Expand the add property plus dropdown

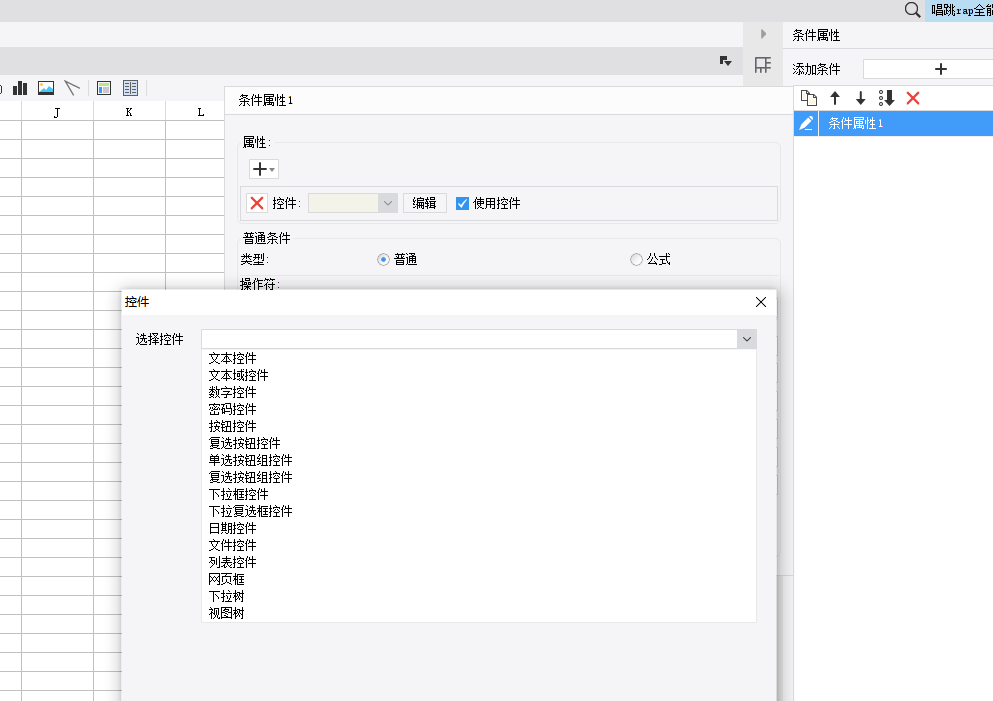coord(263,169)
